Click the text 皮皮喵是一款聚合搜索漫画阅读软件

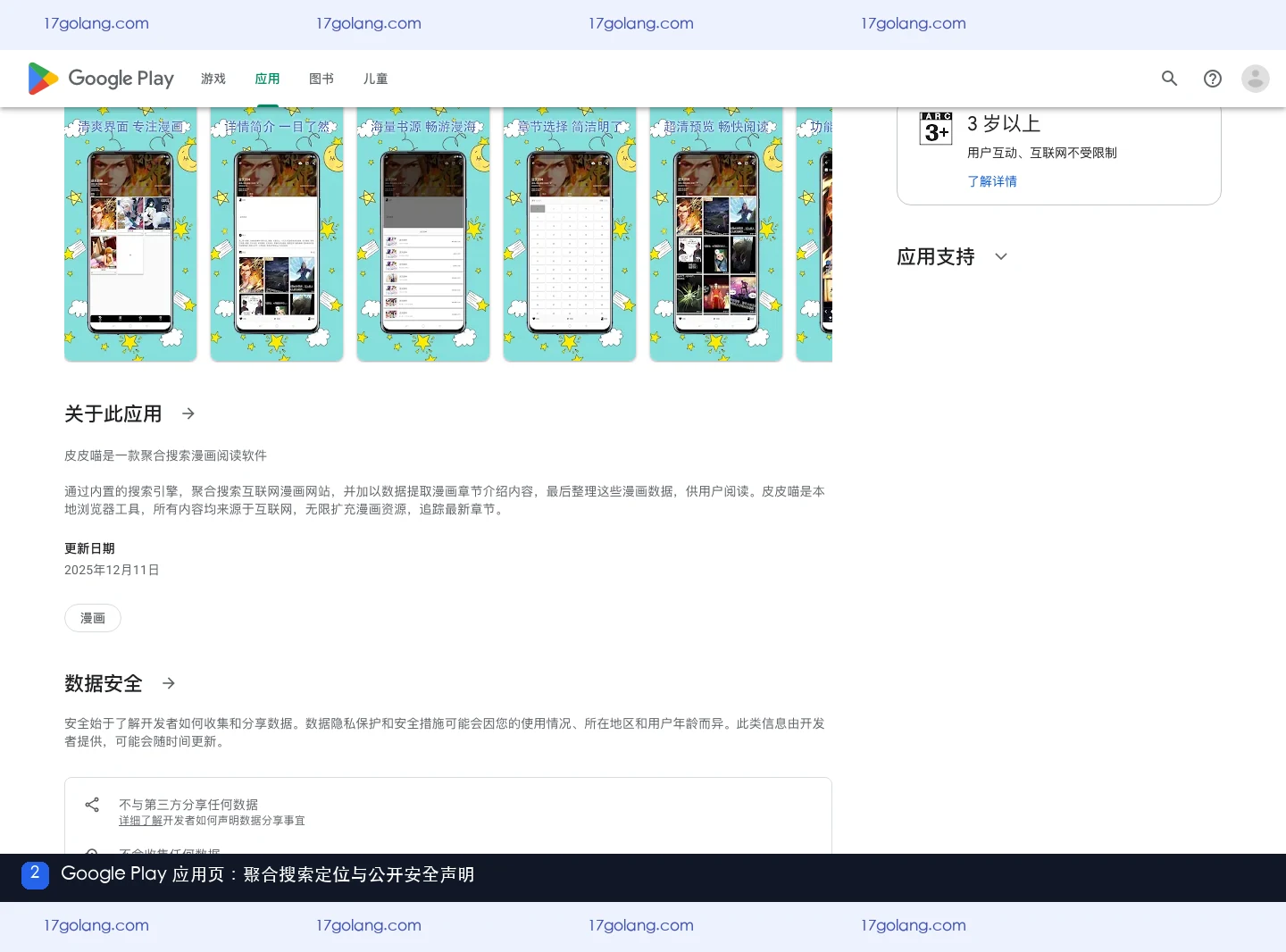(165, 455)
